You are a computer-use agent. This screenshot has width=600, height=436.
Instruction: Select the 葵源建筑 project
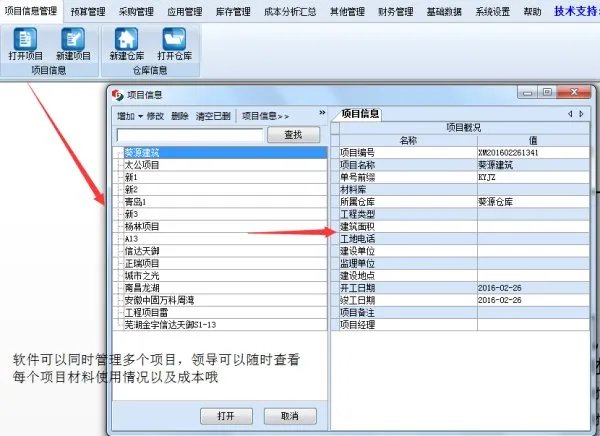coord(225,153)
